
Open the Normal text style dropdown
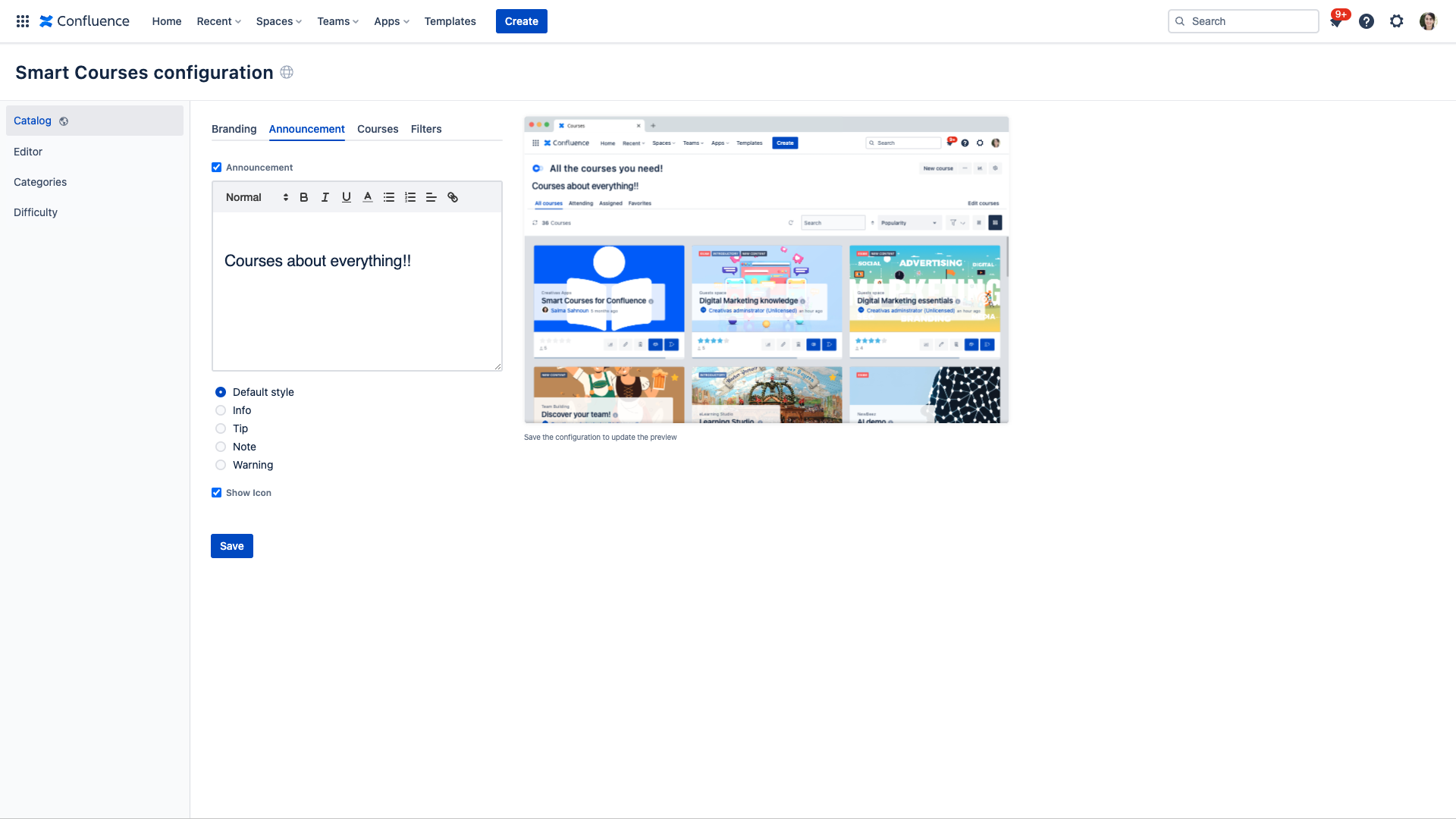[256, 197]
